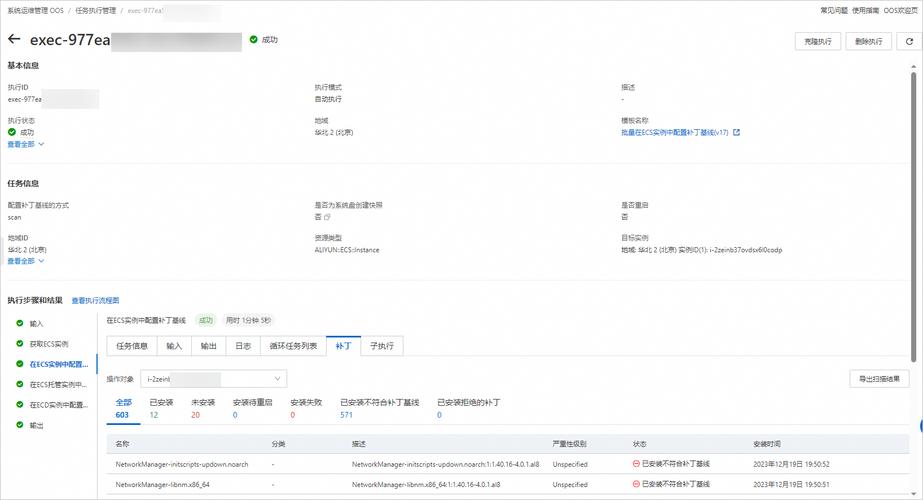Click the 安装时间 column header

[x=767, y=444]
